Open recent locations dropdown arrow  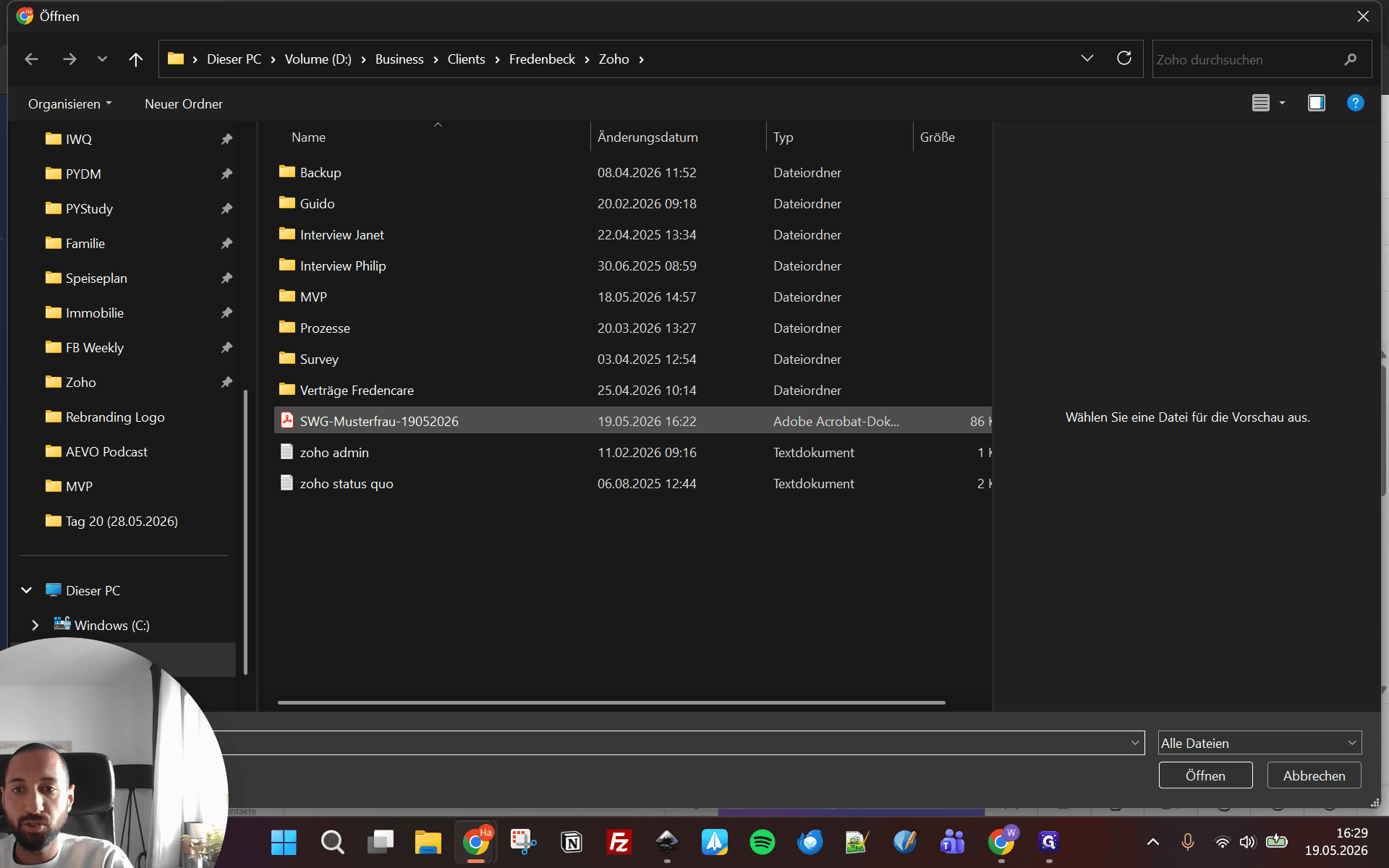102,59
